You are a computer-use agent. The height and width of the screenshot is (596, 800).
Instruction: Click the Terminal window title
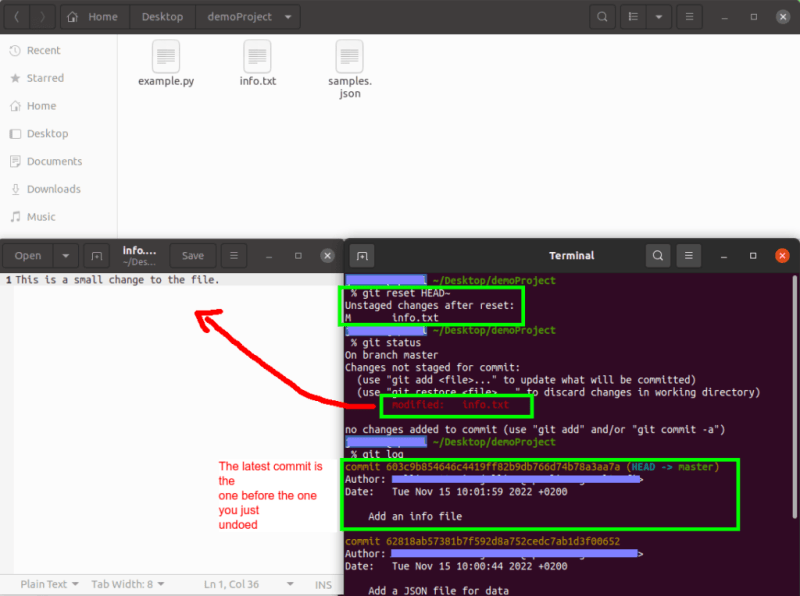point(571,256)
